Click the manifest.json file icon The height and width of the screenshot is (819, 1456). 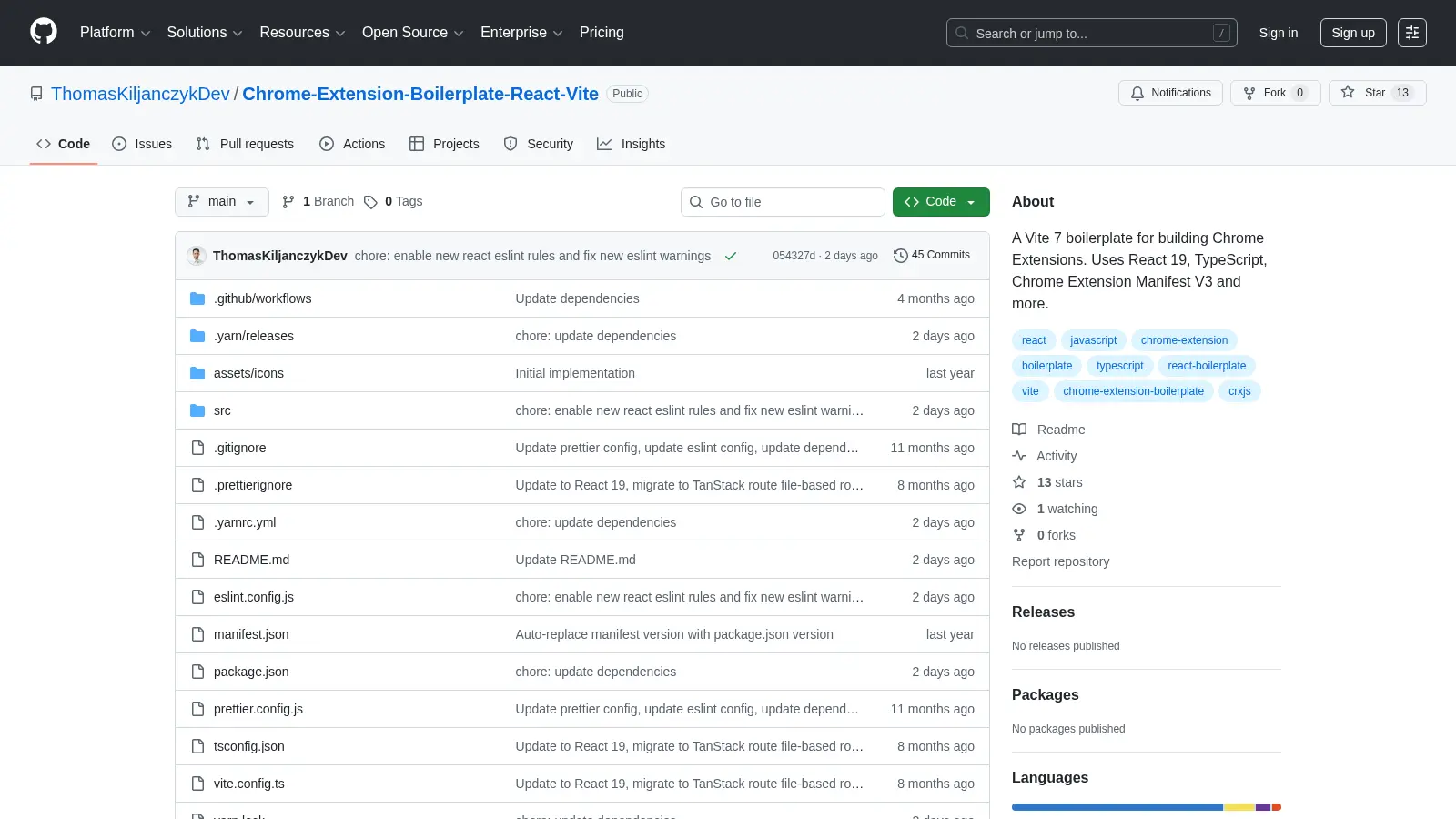point(197,634)
